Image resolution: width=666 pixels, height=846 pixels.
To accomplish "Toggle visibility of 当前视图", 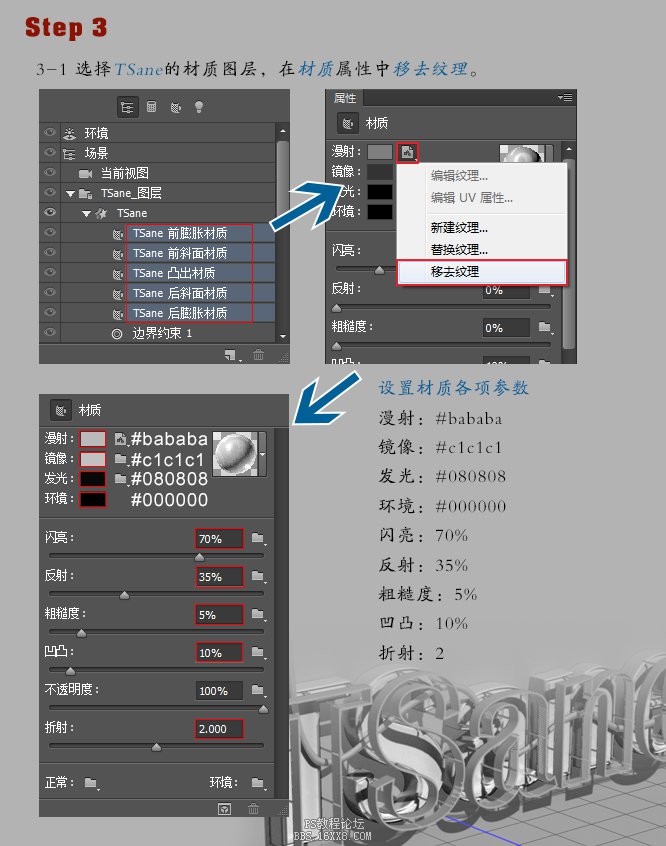I will [x=50, y=172].
